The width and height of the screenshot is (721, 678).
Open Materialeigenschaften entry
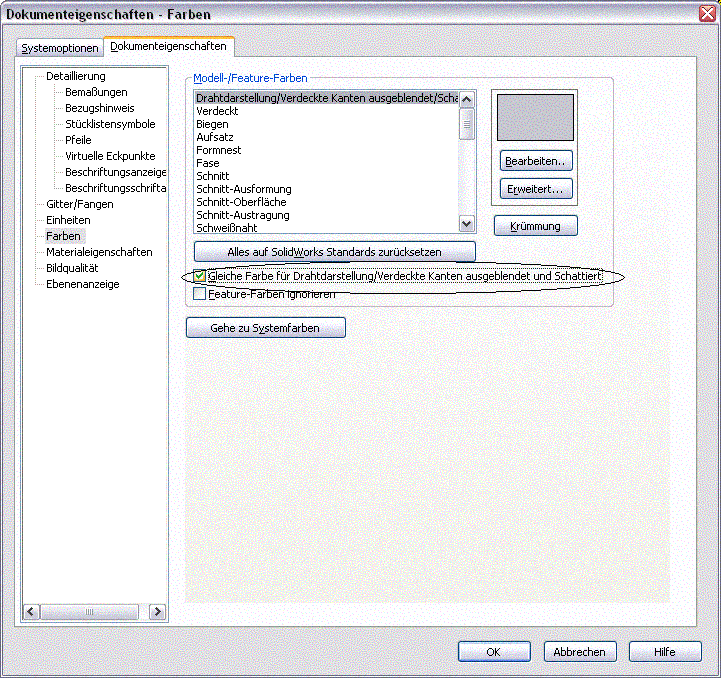99,253
